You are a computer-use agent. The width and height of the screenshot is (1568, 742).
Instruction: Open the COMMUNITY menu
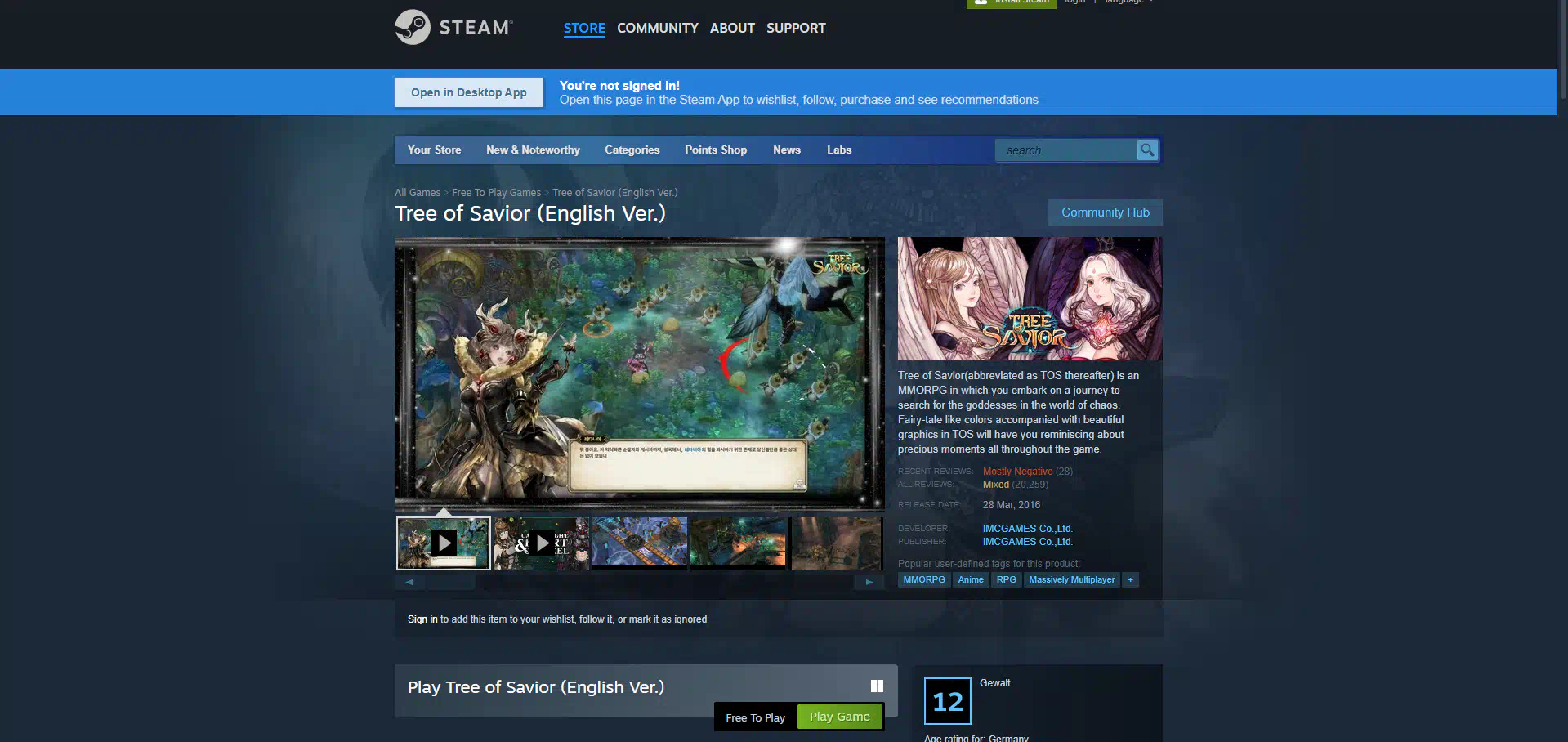658,28
